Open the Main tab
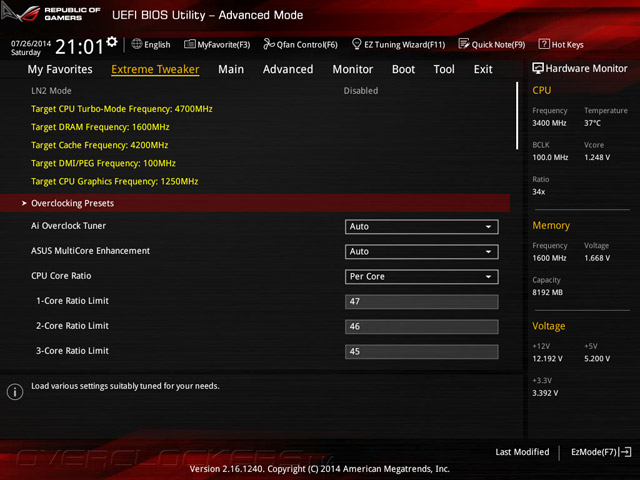This screenshot has width=640, height=480. (231, 69)
